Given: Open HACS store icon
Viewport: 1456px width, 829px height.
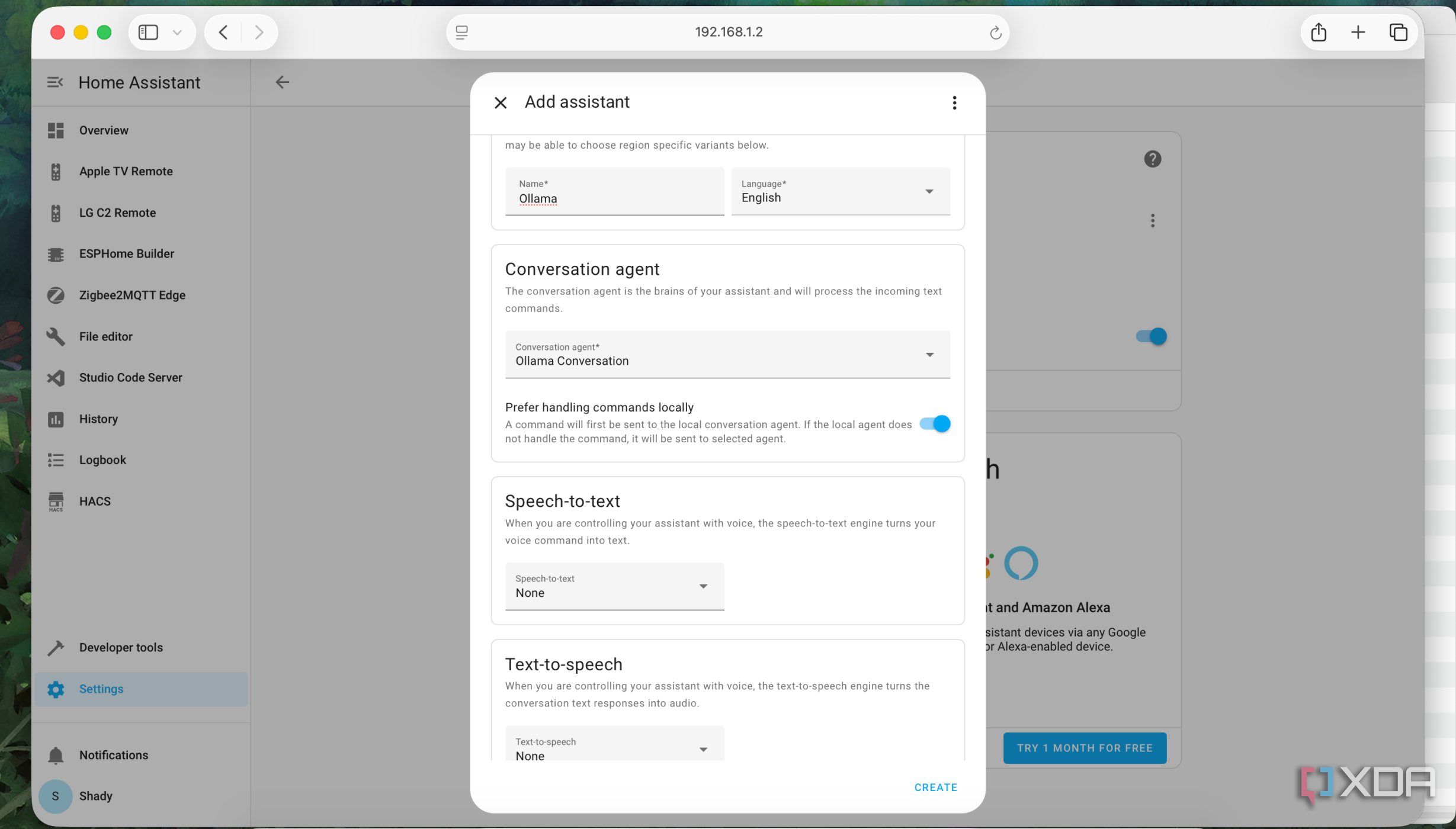Looking at the screenshot, I should (56, 502).
